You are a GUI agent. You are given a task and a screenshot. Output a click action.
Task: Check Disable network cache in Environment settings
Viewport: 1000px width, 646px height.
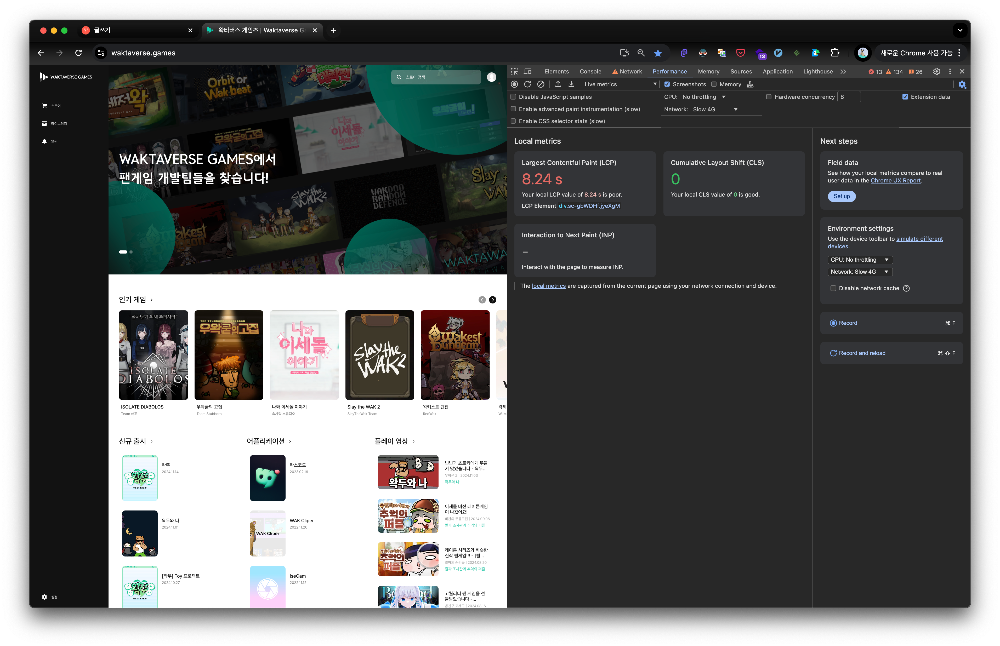pos(833,288)
